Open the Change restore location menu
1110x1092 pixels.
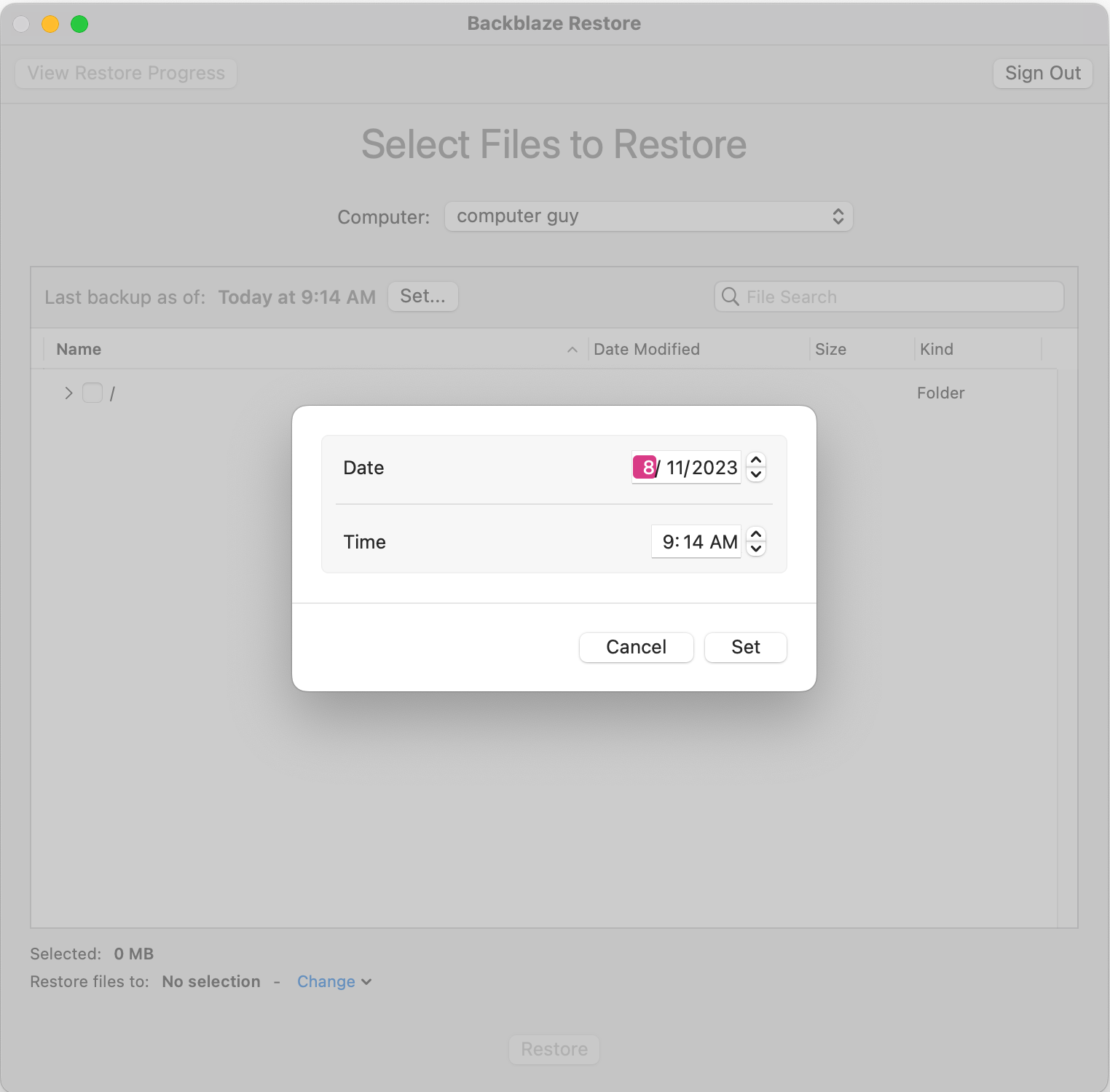click(334, 981)
